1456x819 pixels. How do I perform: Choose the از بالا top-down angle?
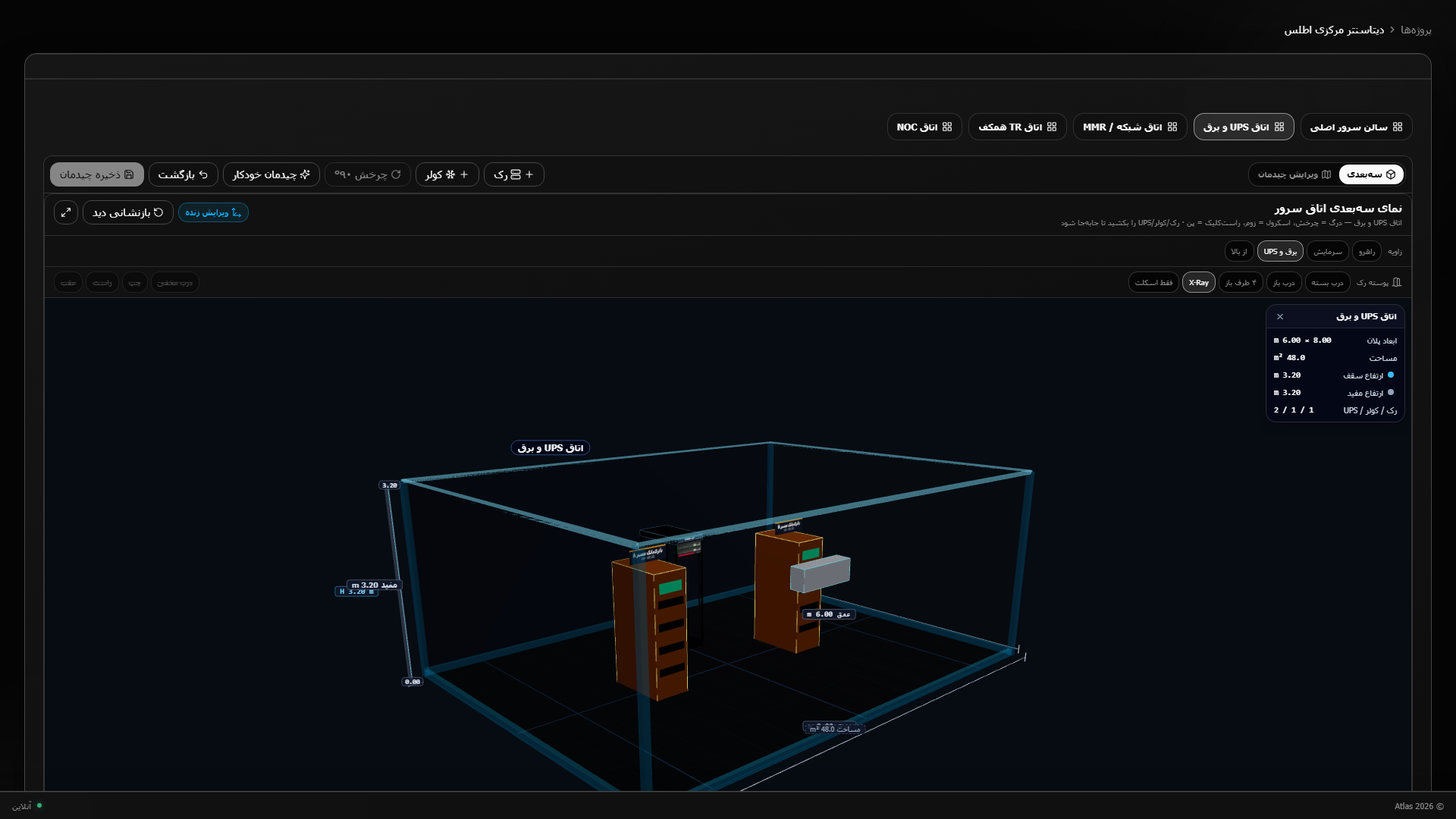coord(1239,251)
